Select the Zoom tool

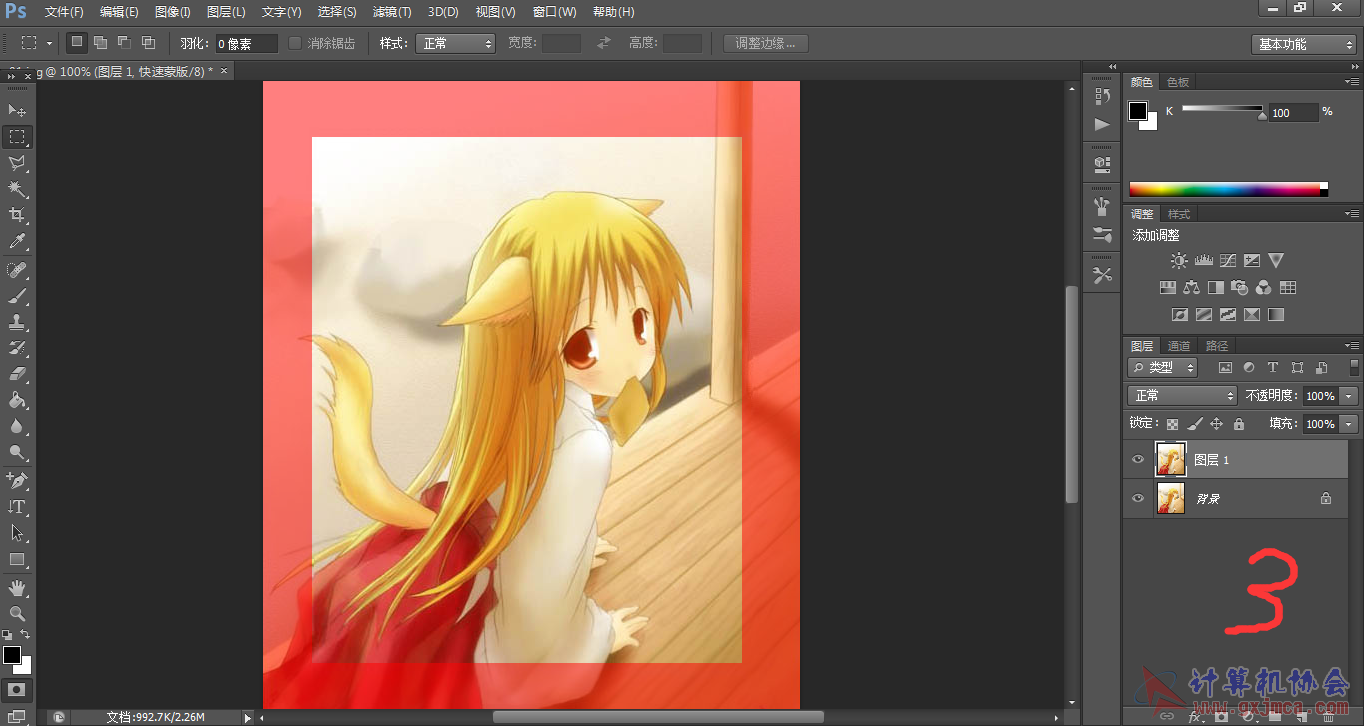(17, 613)
